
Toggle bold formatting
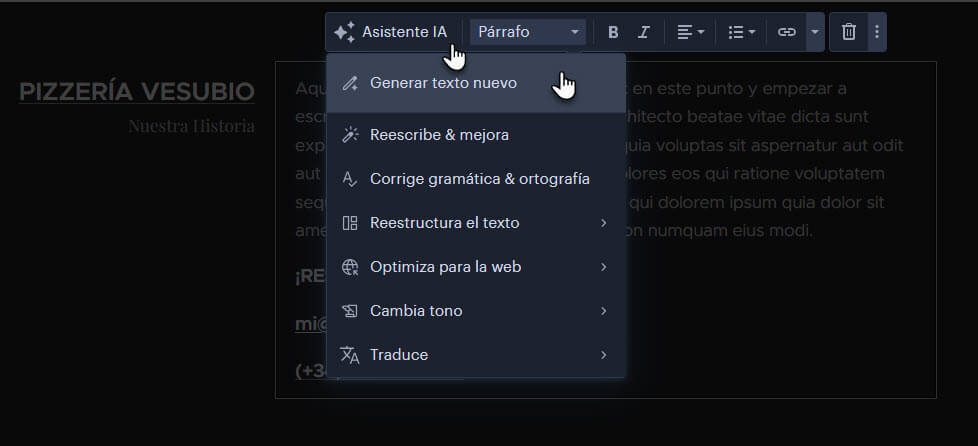(613, 32)
